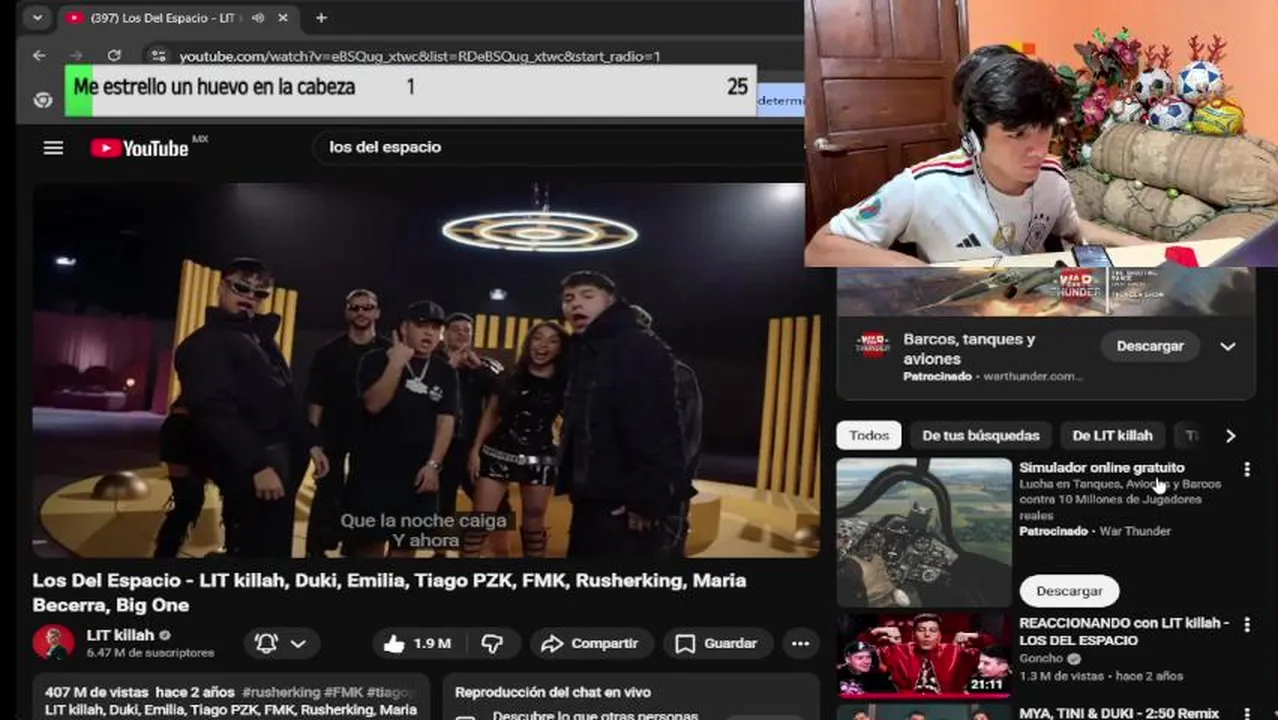Image resolution: width=1278 pixels, height=720 pixels.
Task: Open options for MYA, TINI & DUKI video
Action: (x=1246, y=713)
